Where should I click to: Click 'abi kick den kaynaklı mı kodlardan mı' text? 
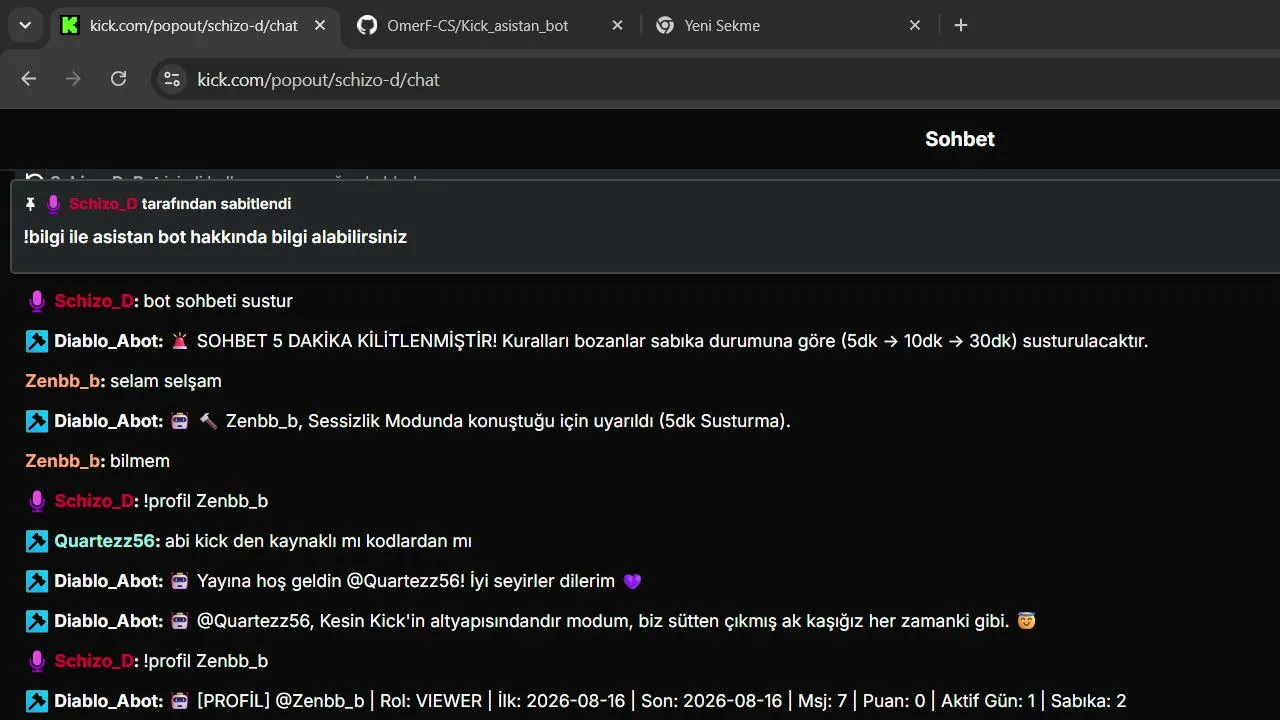pos(318,541)
